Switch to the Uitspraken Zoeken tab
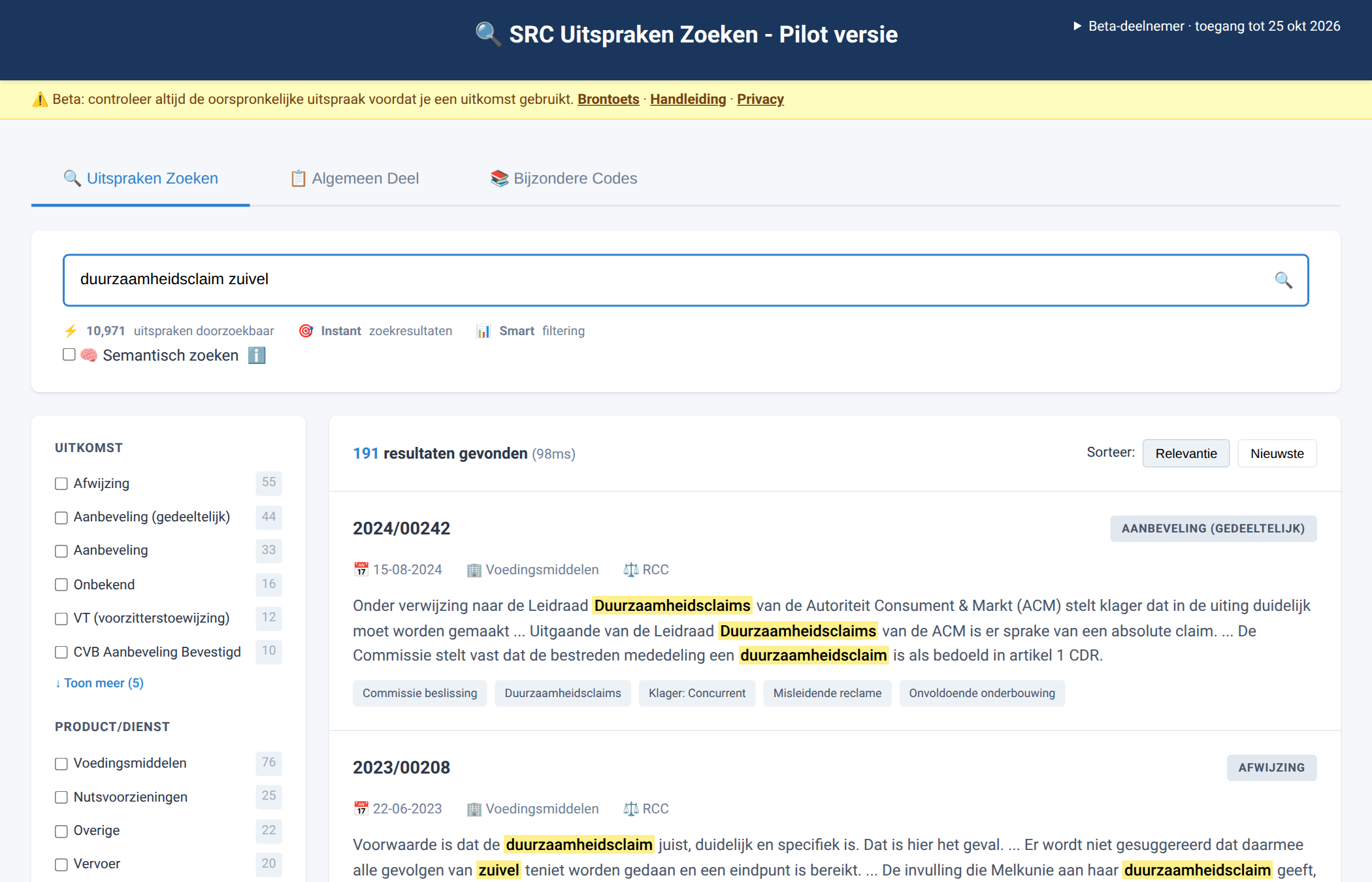Image resolution: width=1372 pixels, height=882 pixels. click(x=140, y=178)
